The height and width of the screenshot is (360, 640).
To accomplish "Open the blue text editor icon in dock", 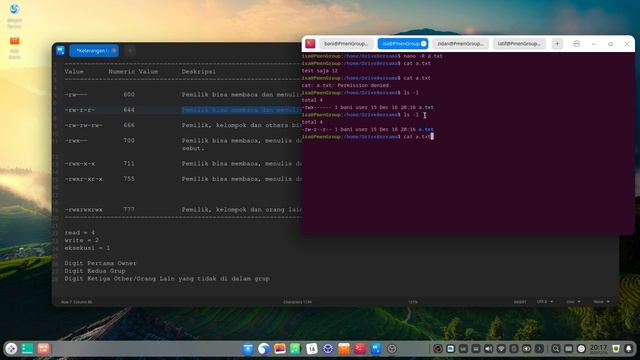I will point(376,349).
